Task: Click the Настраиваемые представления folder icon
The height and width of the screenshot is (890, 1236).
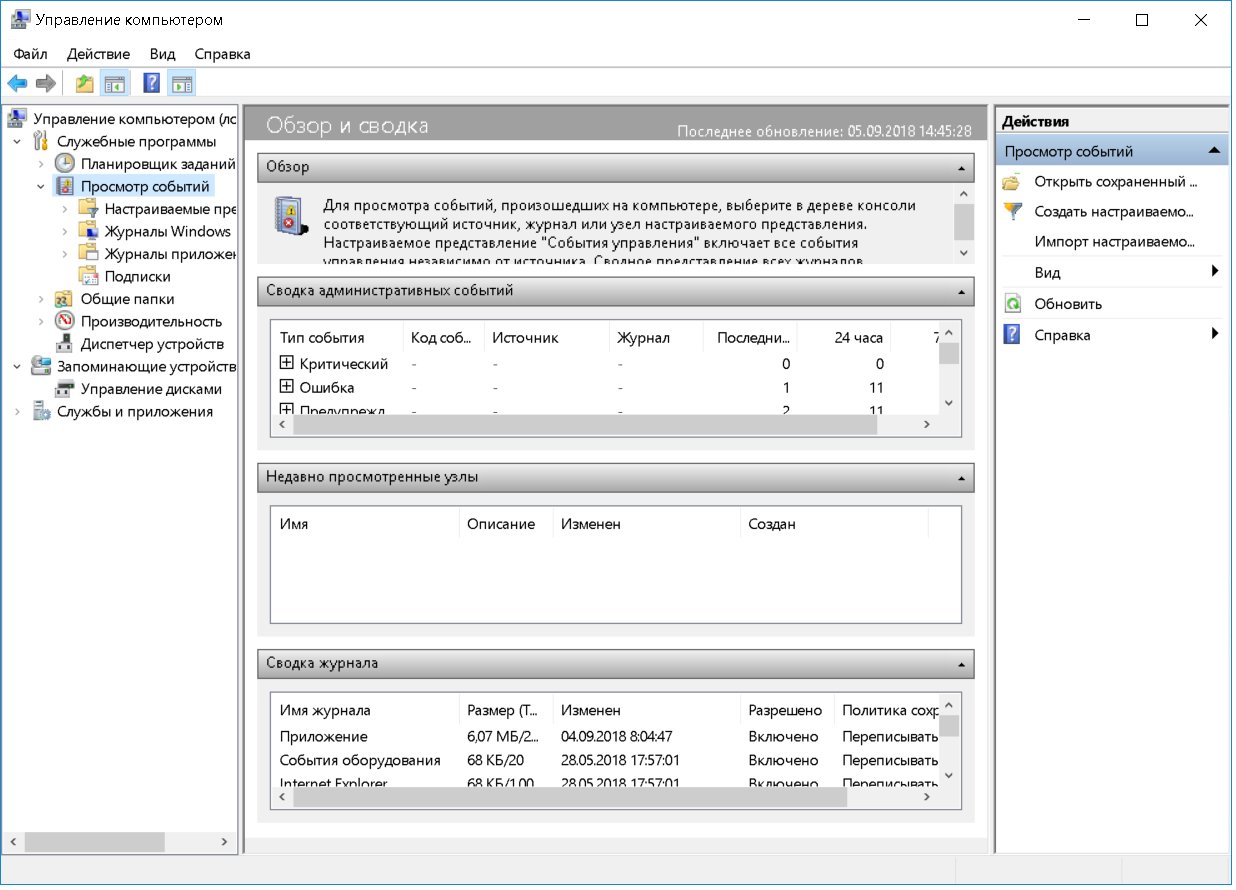Action: [89, 209]
